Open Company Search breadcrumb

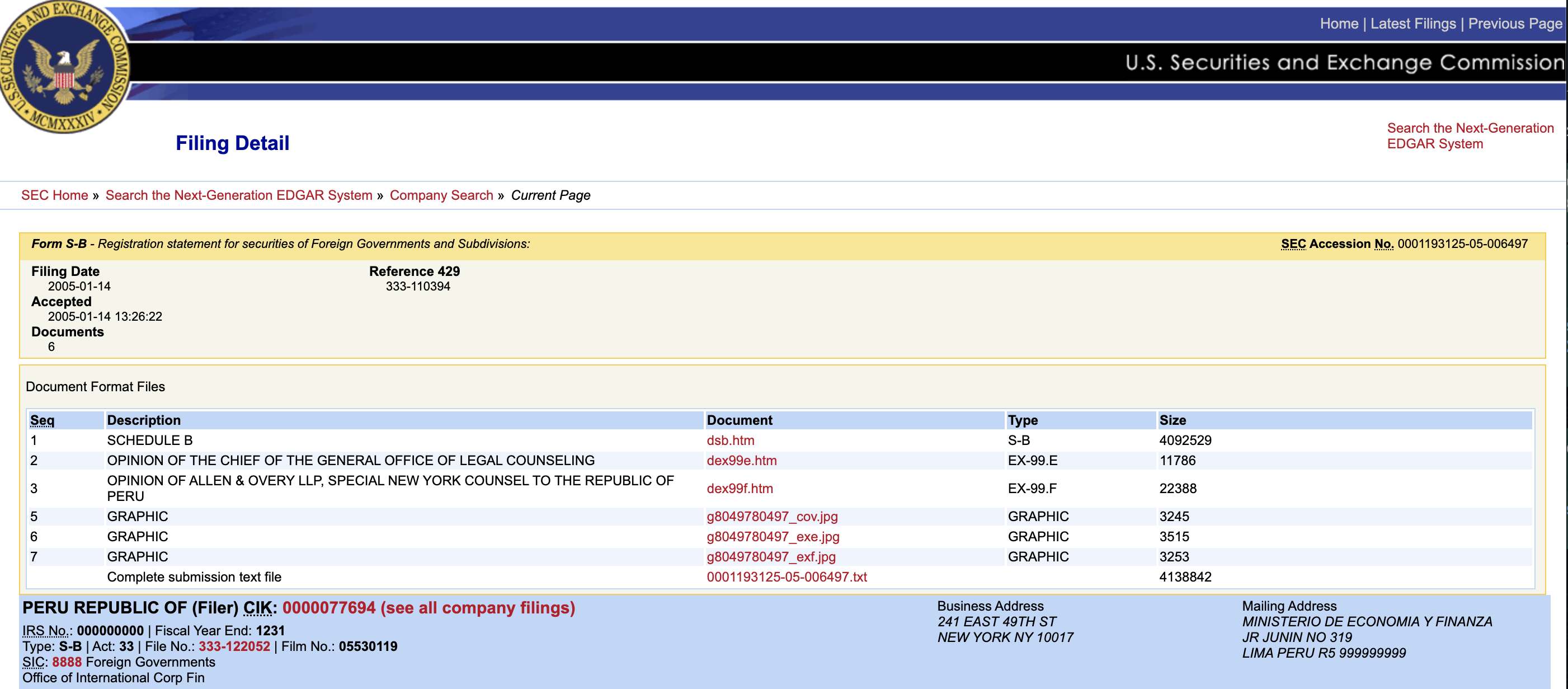(x=441, y=195)
